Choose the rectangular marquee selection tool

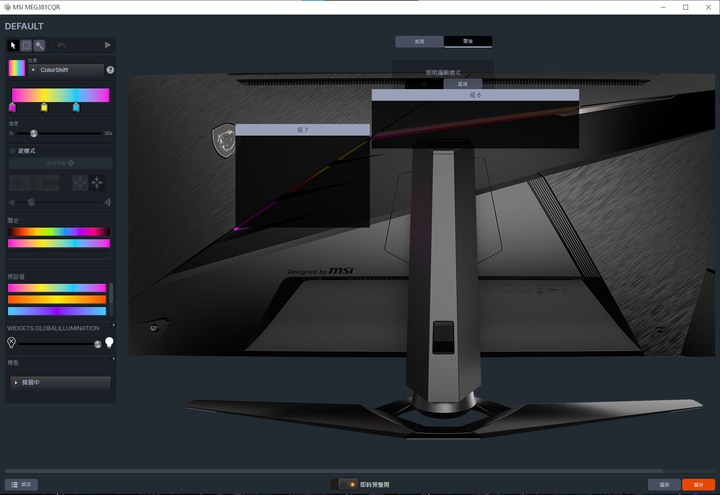(26, 45)
